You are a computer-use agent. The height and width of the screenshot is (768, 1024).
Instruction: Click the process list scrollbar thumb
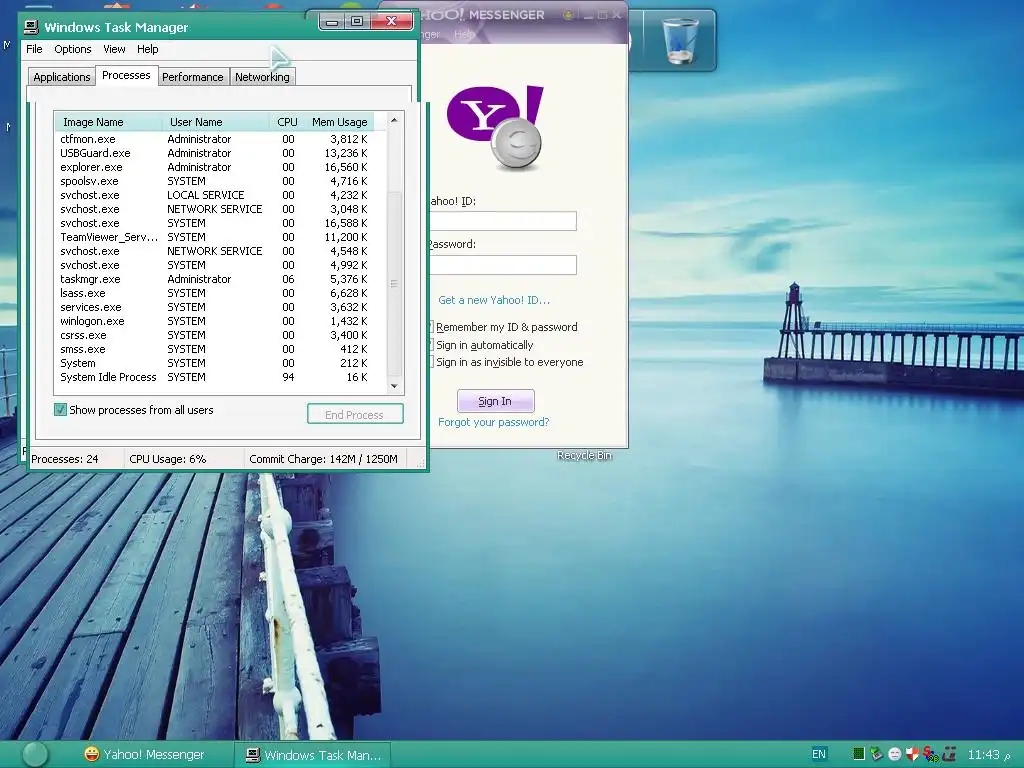[x=394, y=284]
